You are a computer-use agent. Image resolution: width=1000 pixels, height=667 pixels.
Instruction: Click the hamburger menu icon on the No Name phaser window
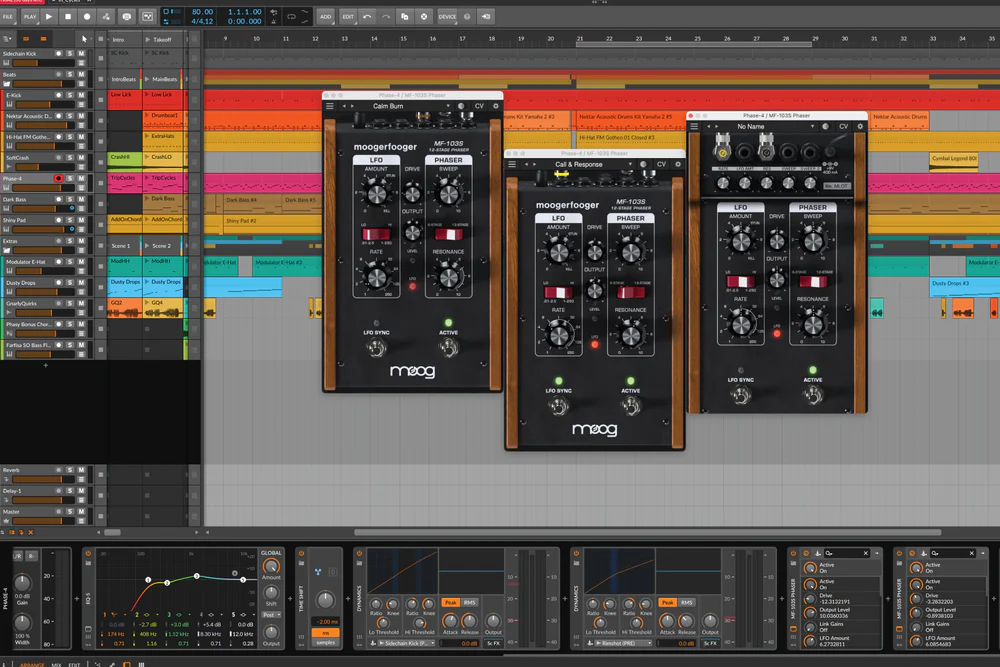694,126
